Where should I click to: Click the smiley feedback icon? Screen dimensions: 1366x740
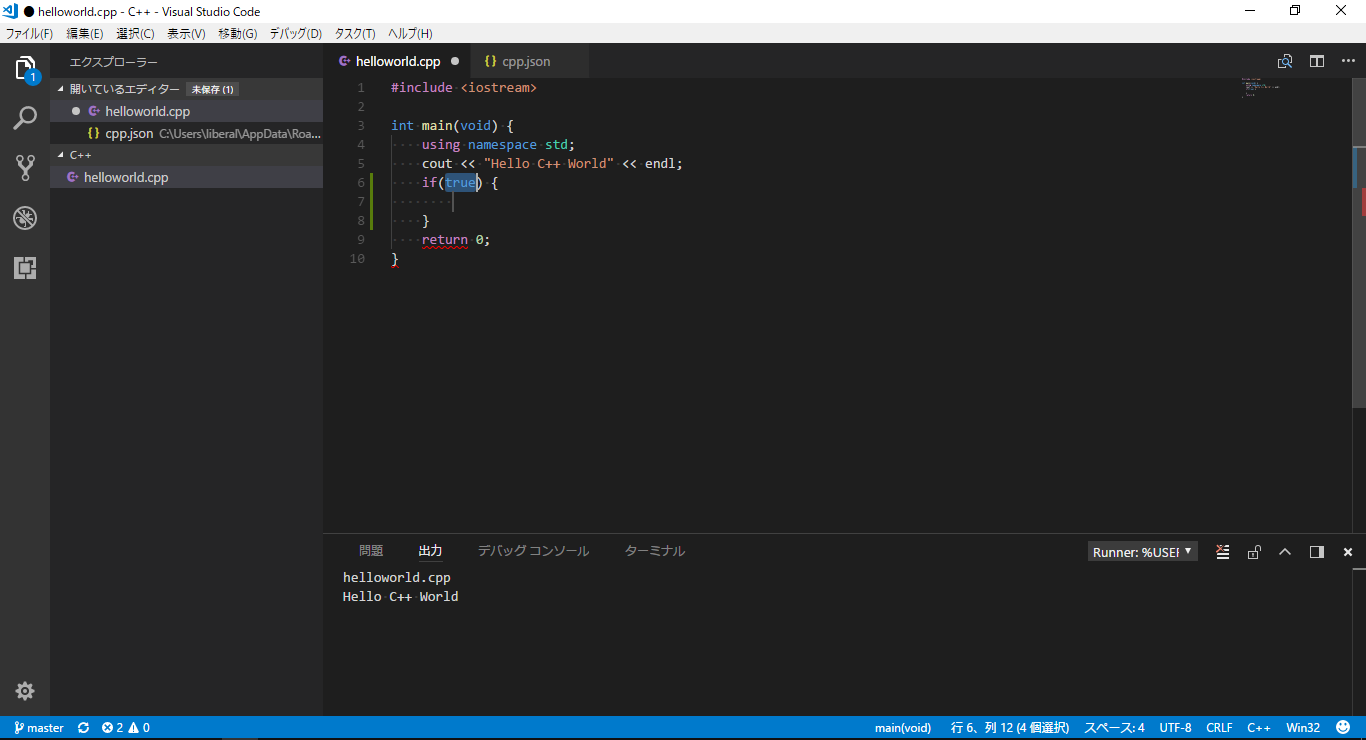tap(1343, 728)
